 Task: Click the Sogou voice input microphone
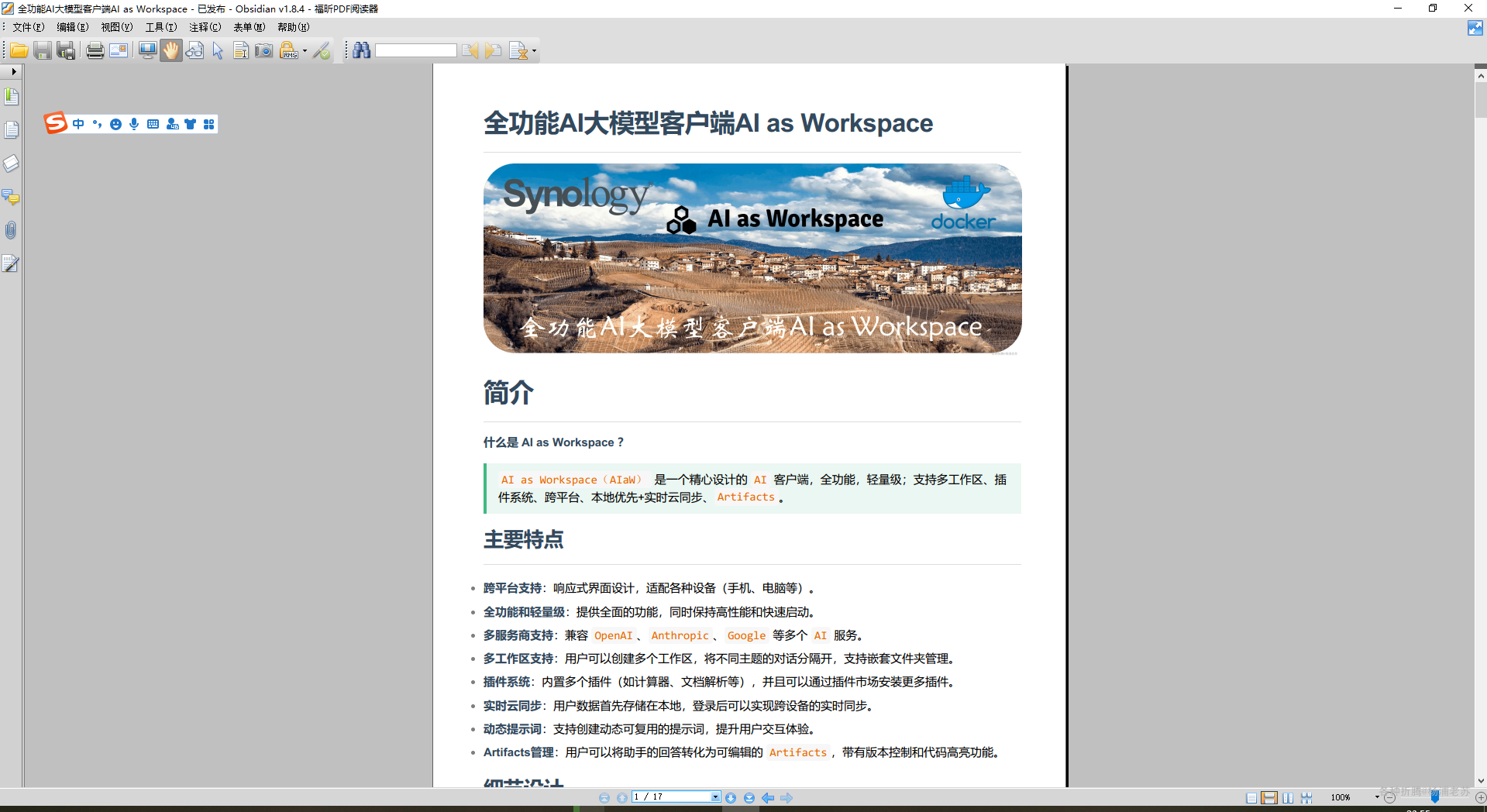tap(134, 124)
